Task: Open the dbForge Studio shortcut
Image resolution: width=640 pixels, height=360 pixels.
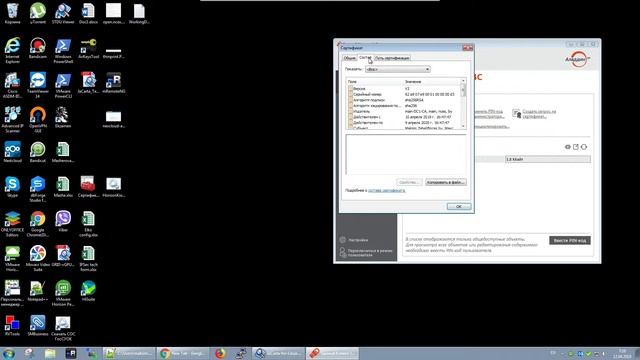Action: [x=38, y=189]
